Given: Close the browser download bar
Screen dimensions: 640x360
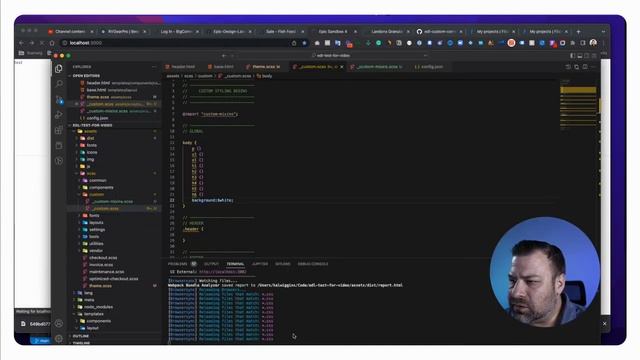Looking at the screenshot, I should (604, 324).
